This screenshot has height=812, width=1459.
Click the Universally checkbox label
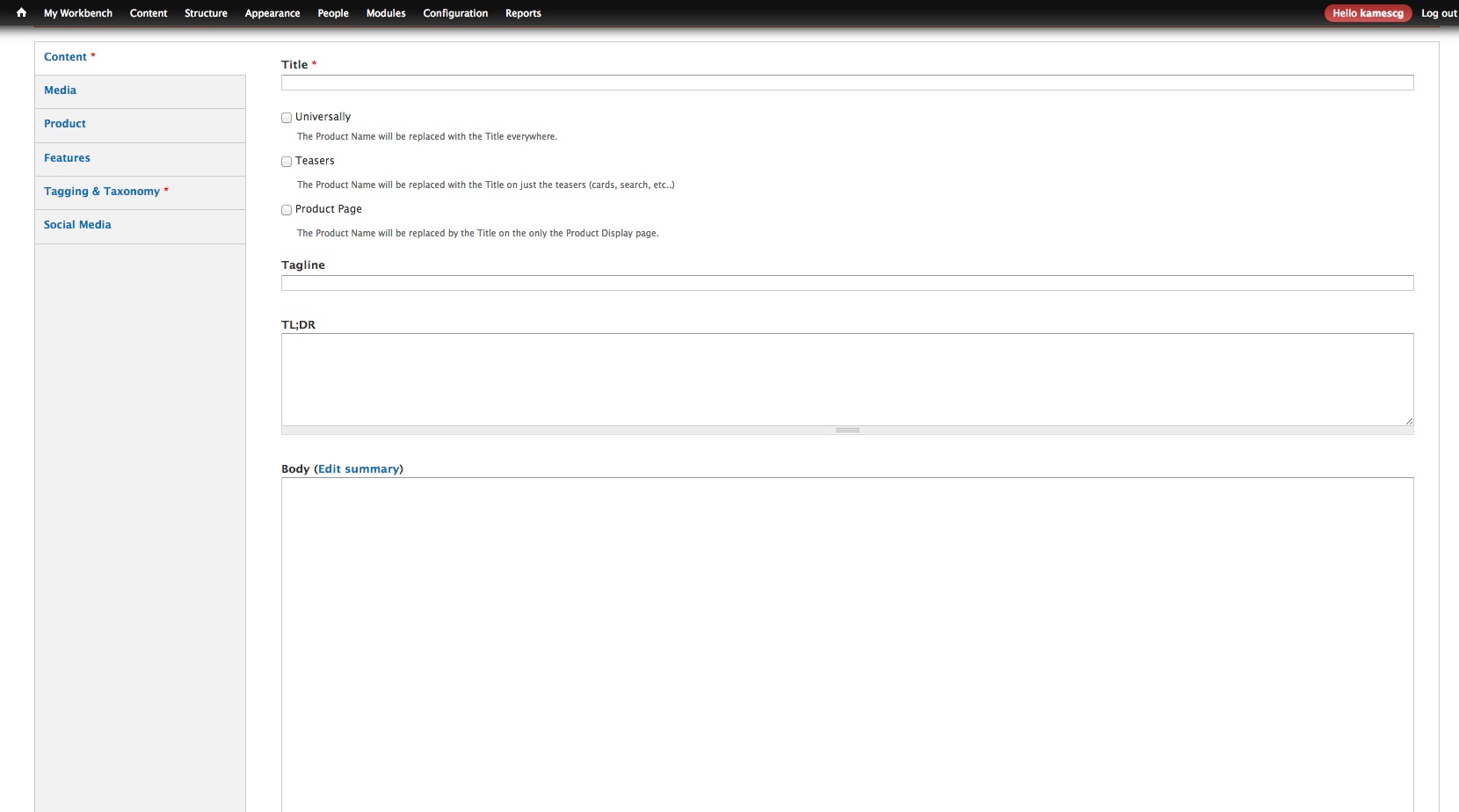point(323,117)
